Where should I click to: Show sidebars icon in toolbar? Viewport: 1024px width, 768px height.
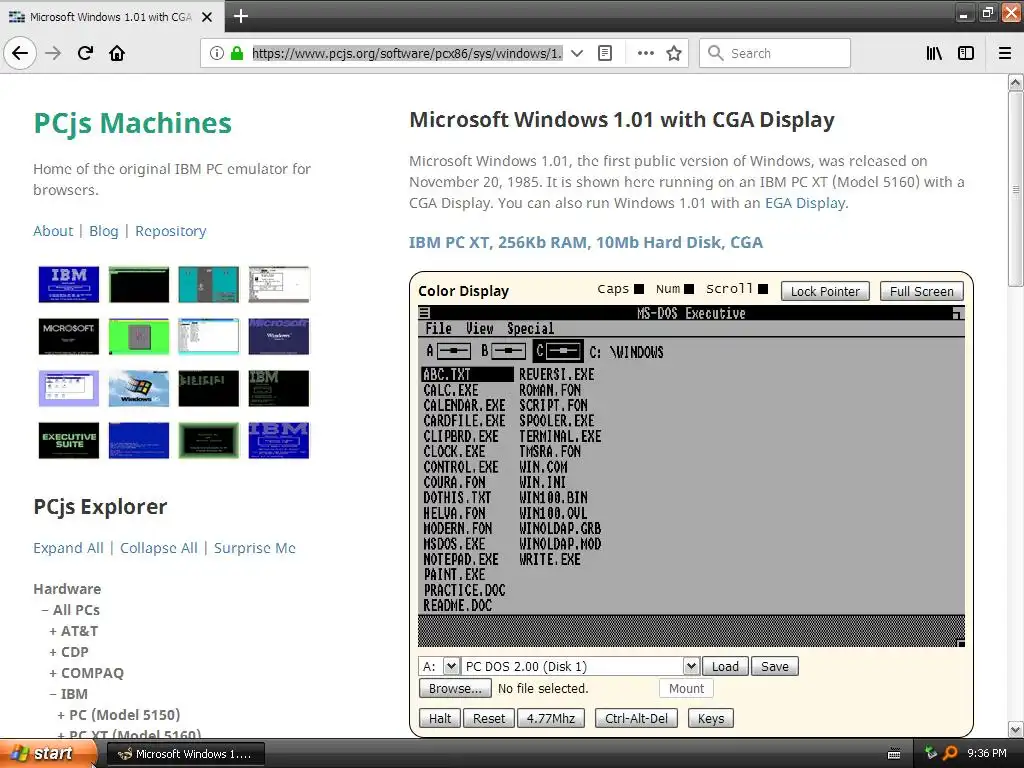click(966, 53)
